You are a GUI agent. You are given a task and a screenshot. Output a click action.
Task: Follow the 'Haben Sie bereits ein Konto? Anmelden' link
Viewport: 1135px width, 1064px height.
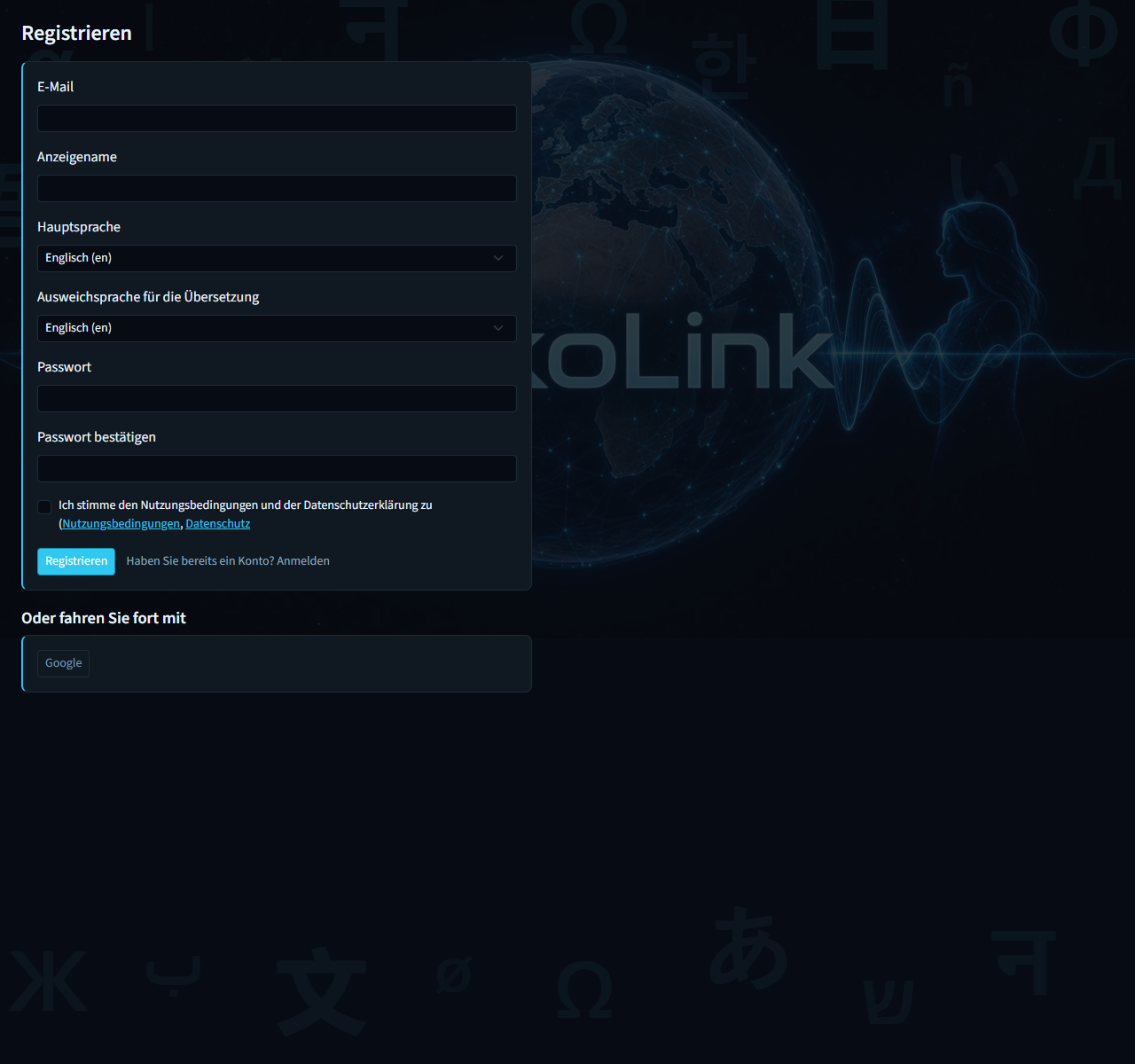228,561
